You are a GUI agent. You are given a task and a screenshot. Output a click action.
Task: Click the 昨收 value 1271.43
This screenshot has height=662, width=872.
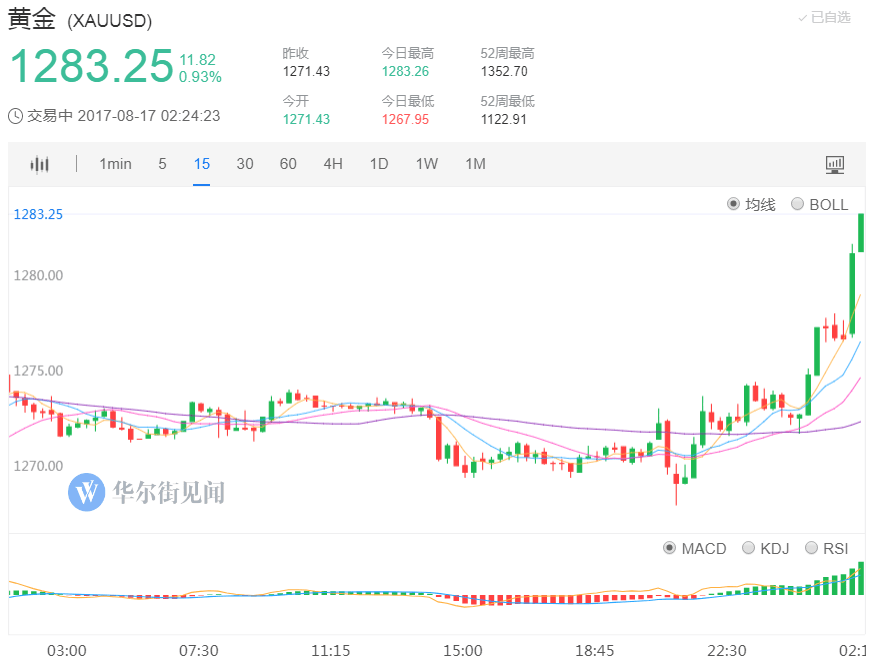click(306, 71)
